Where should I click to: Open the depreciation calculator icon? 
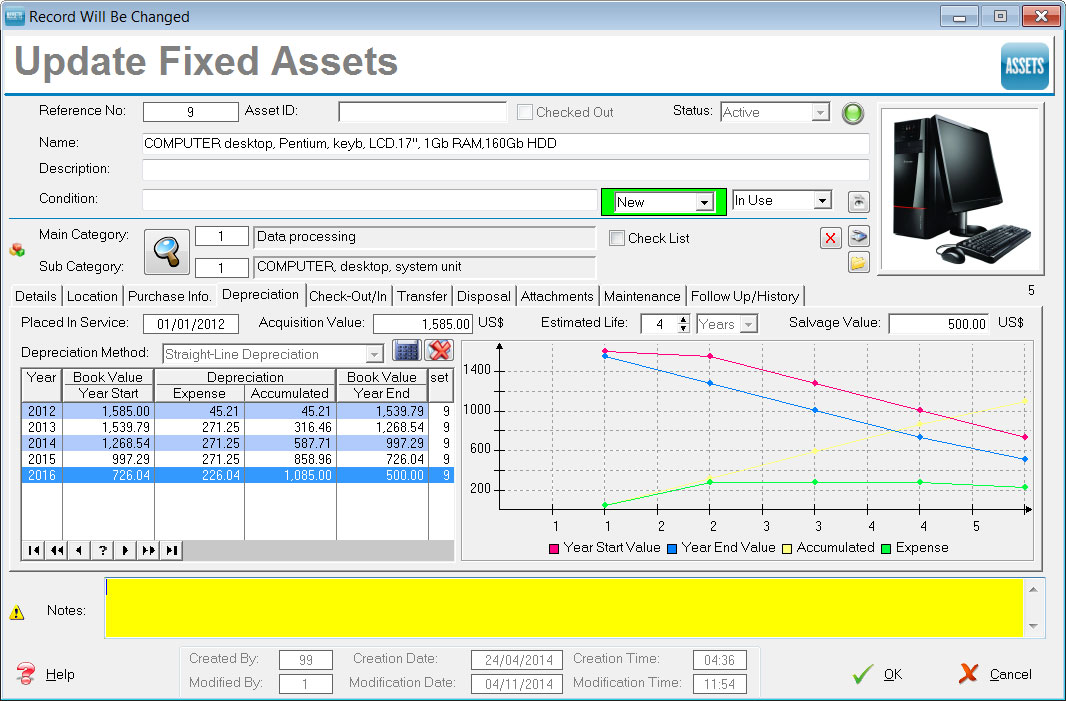(x=406, y=351)
